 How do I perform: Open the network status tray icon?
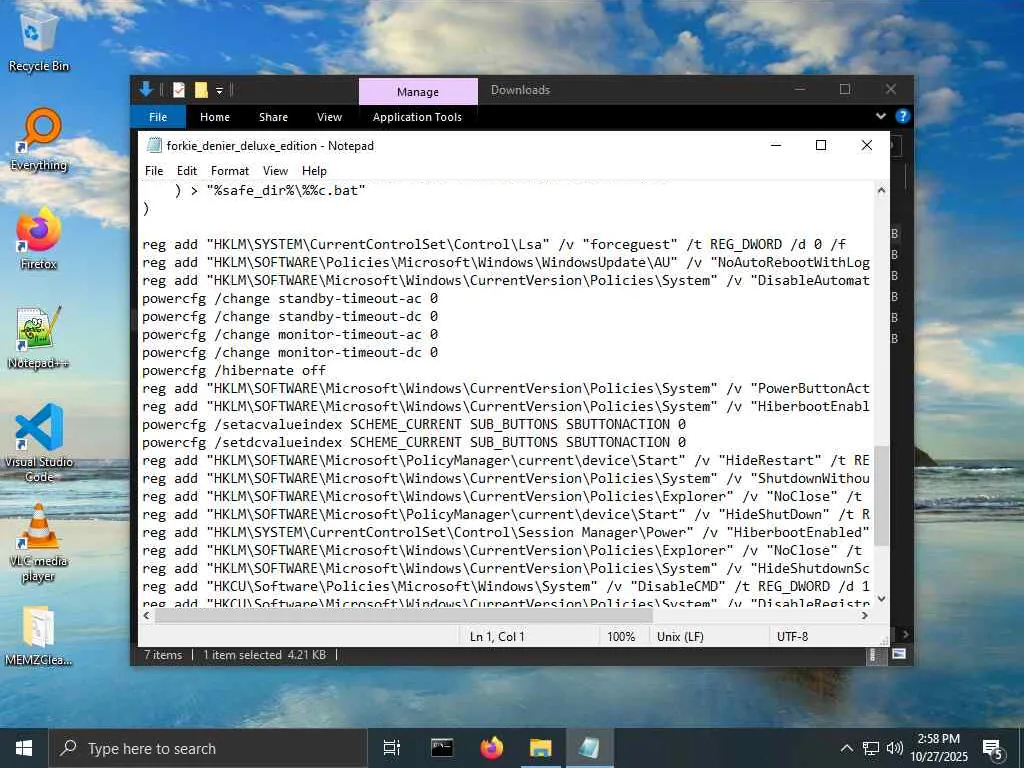[x=871, y=748]
